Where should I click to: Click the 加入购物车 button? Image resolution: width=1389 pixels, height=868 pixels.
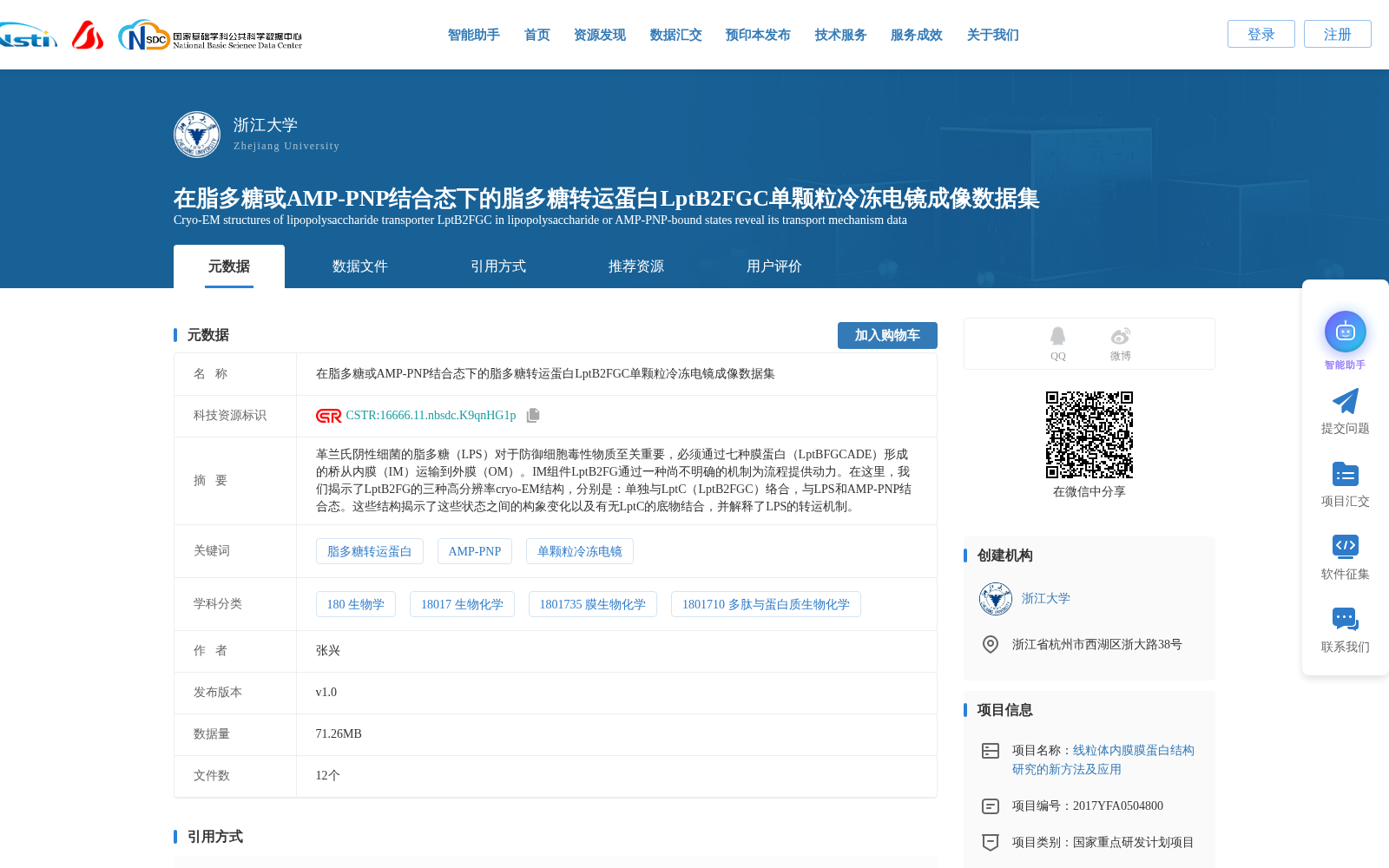(x=887, y=335)
